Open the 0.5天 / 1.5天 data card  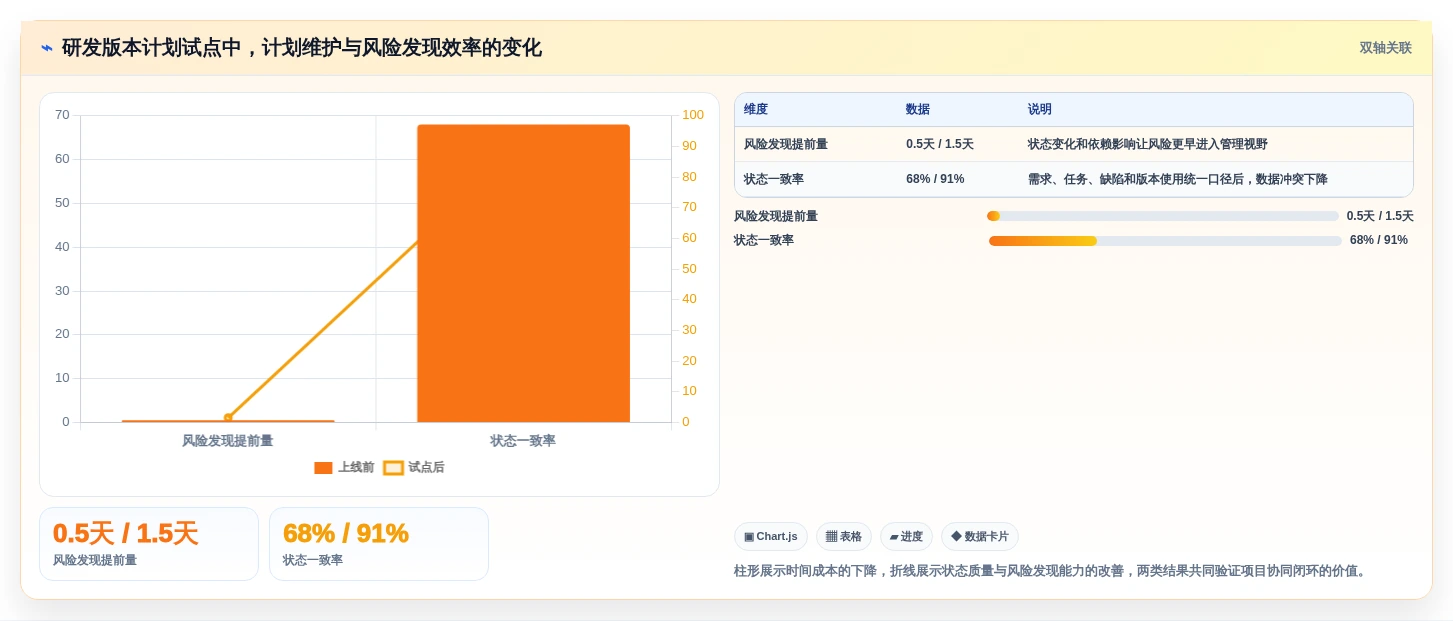(x=149, y=544)
